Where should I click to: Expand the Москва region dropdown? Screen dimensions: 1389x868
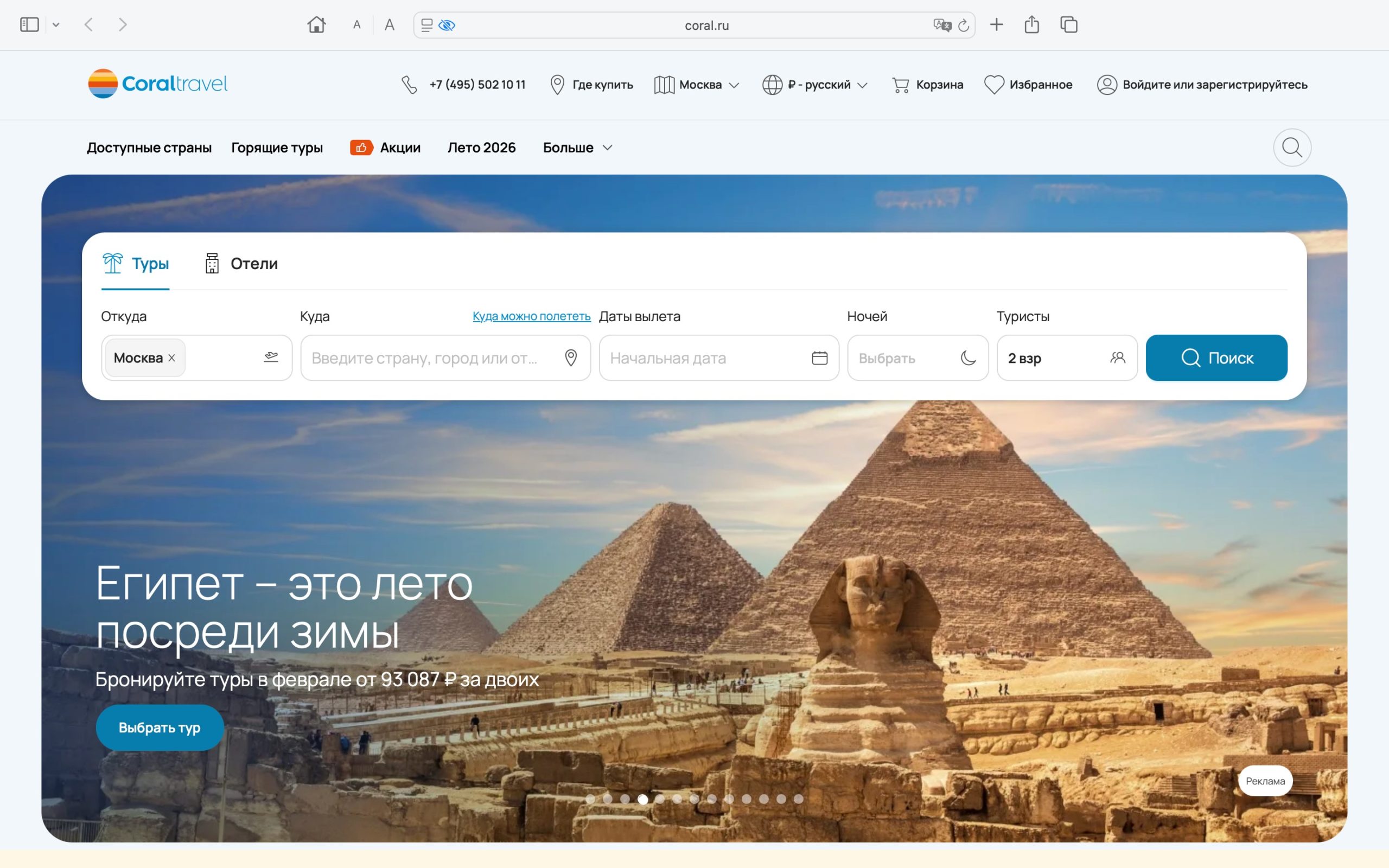pyautogui.click(x=697, y=85)
